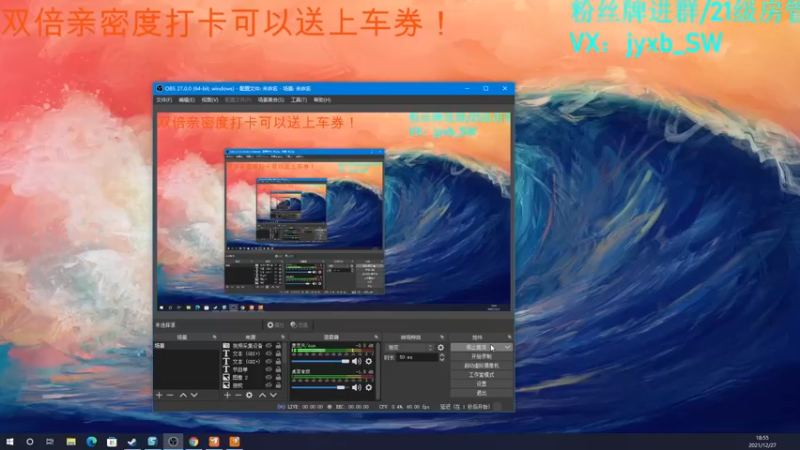
Task: Open the 文件(F) menu
Action: [x=164, y=100]
